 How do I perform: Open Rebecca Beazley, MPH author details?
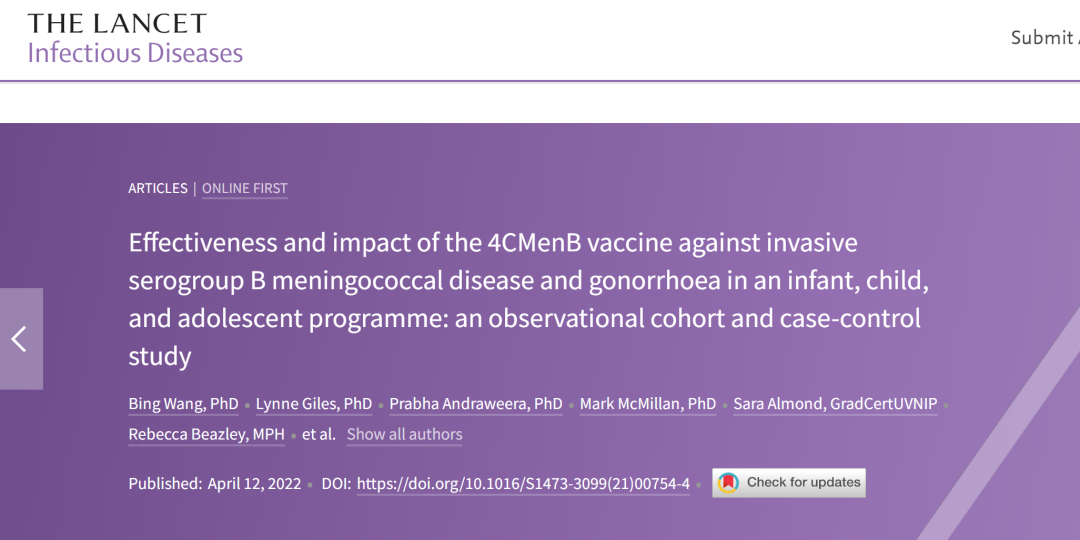206,434
